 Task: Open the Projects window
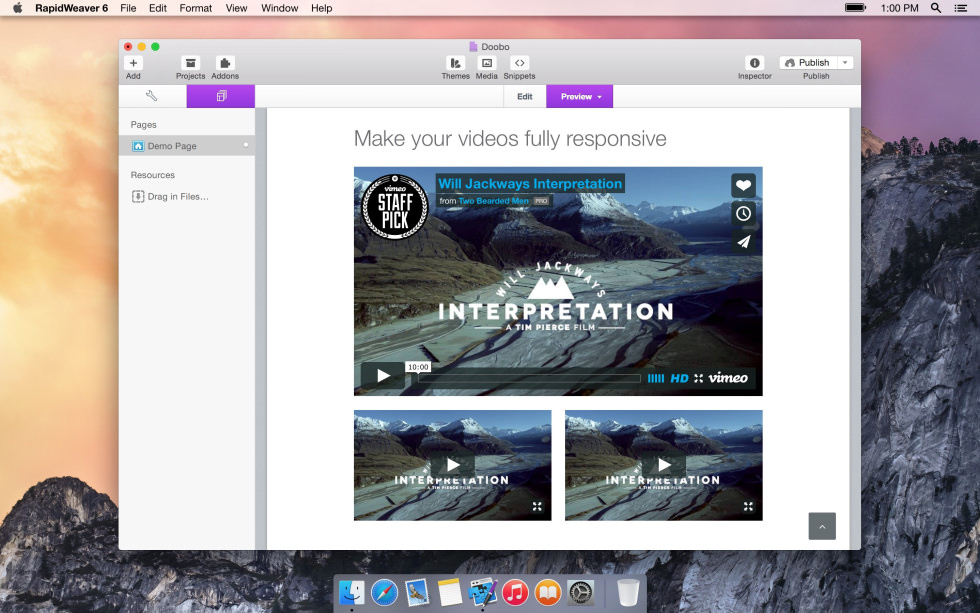pyautogui.click(x=191, y=63)
